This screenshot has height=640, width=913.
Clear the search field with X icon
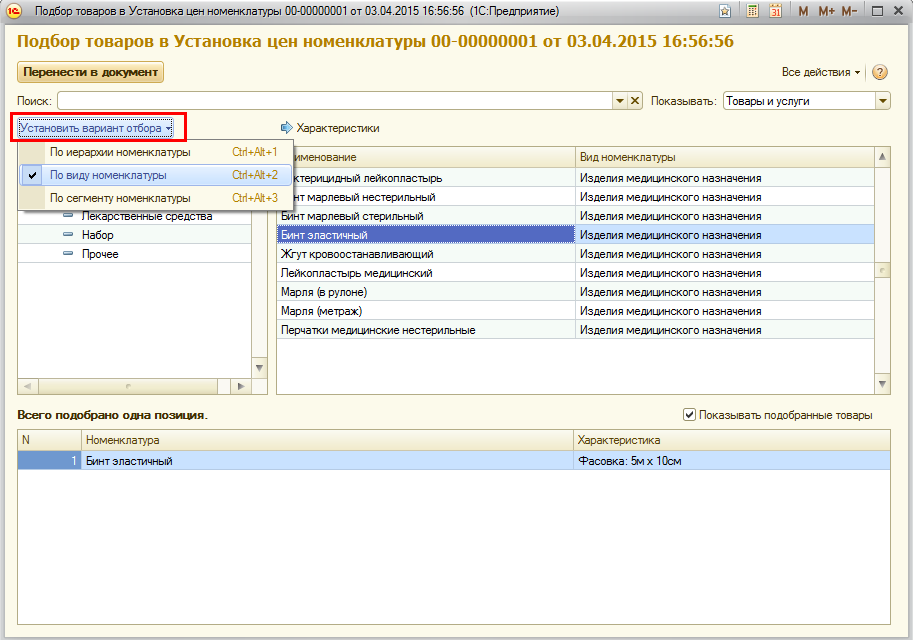click(635, 101)
